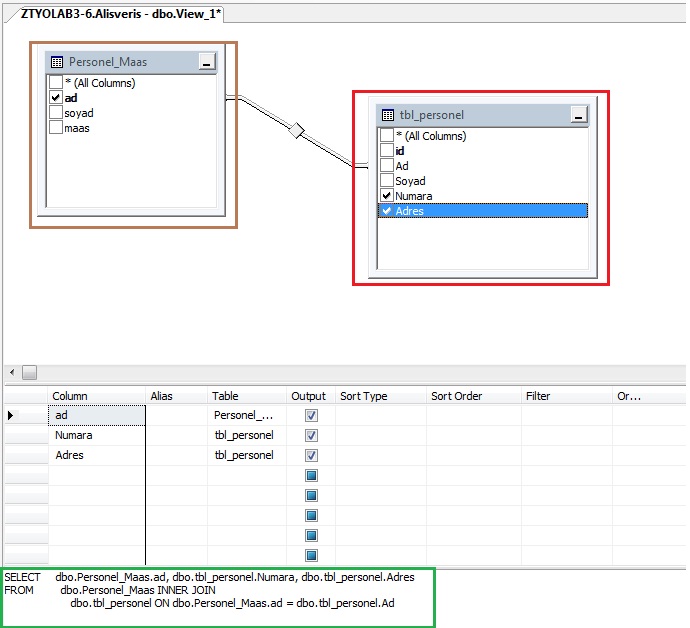This screenshot has width=690, height=628.
Task: Open the Sort Type cell for ad
Action: [380, 415]
